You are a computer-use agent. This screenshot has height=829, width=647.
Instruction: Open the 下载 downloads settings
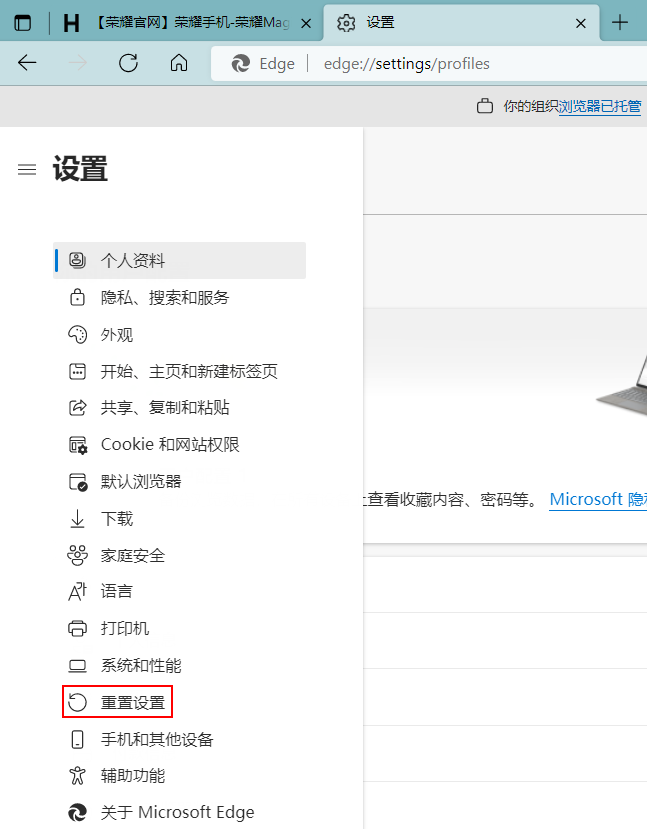click(117, 519)
